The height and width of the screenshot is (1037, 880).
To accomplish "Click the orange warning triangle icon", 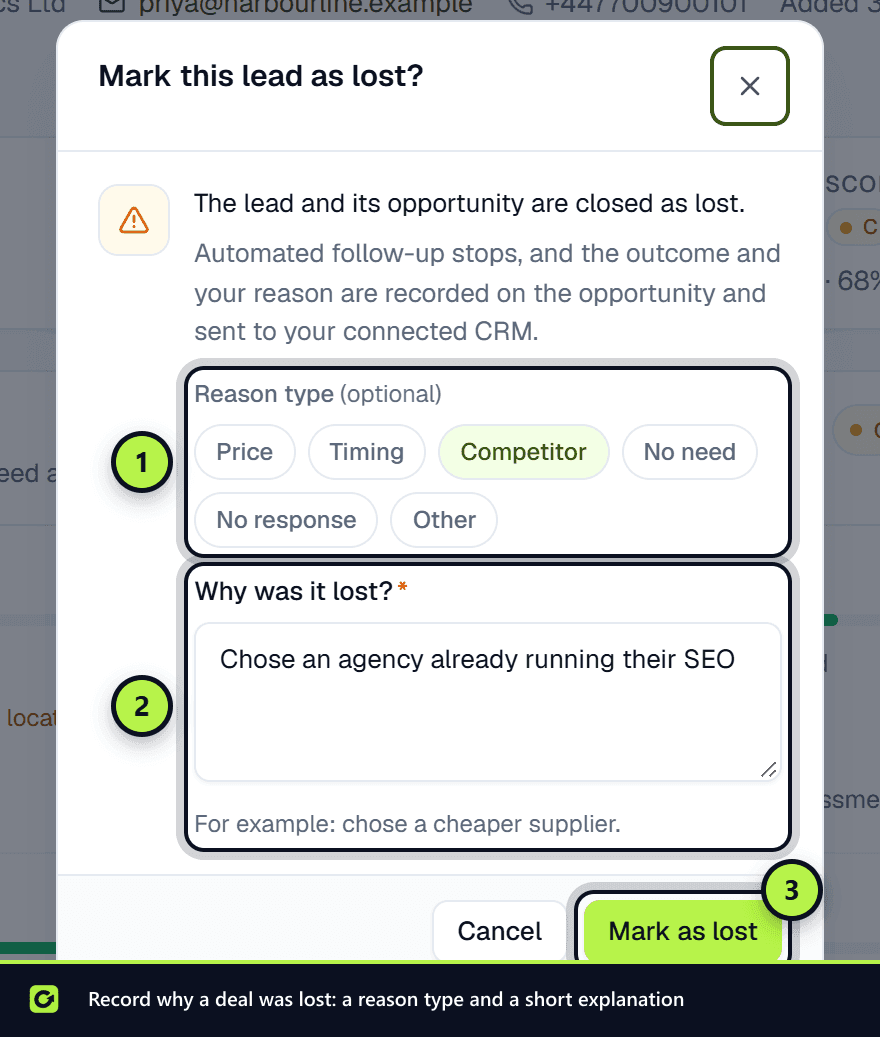I will 134,220.
